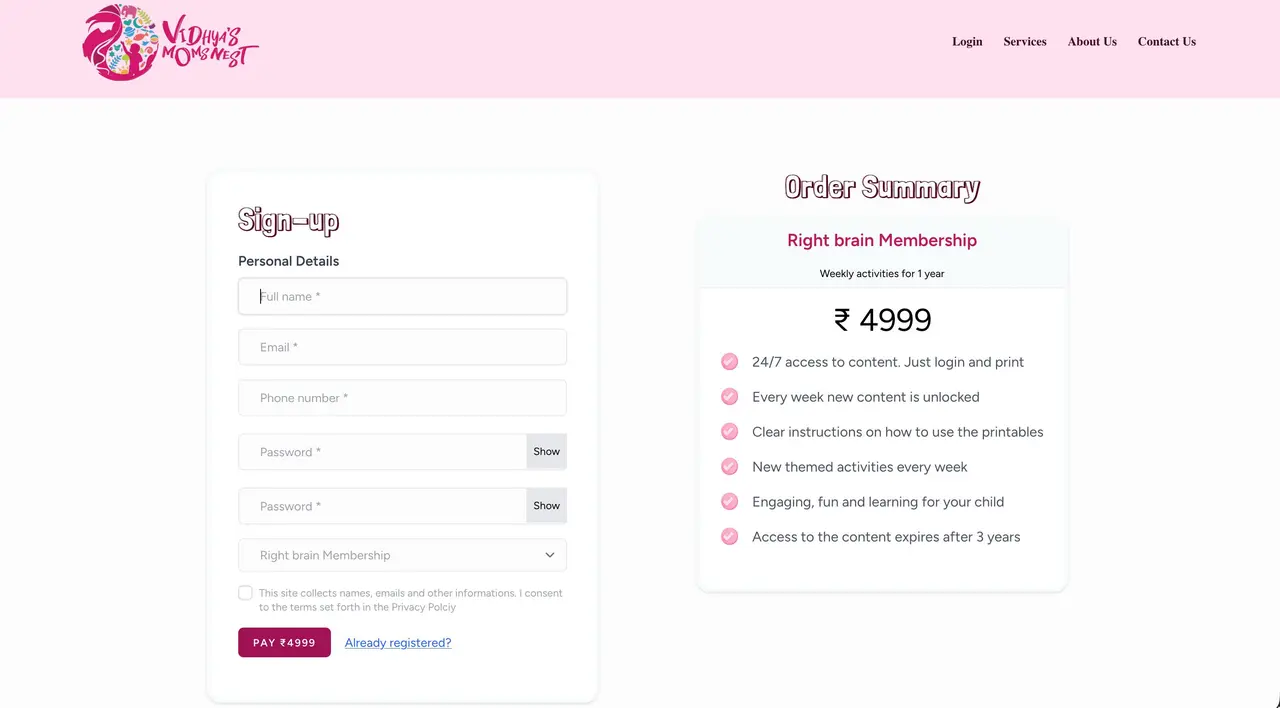Navigate to Contact Us
Image resolution: width=1280 pixels, height=708 pixels.
pyautogui.click(x=1166, y=42)
